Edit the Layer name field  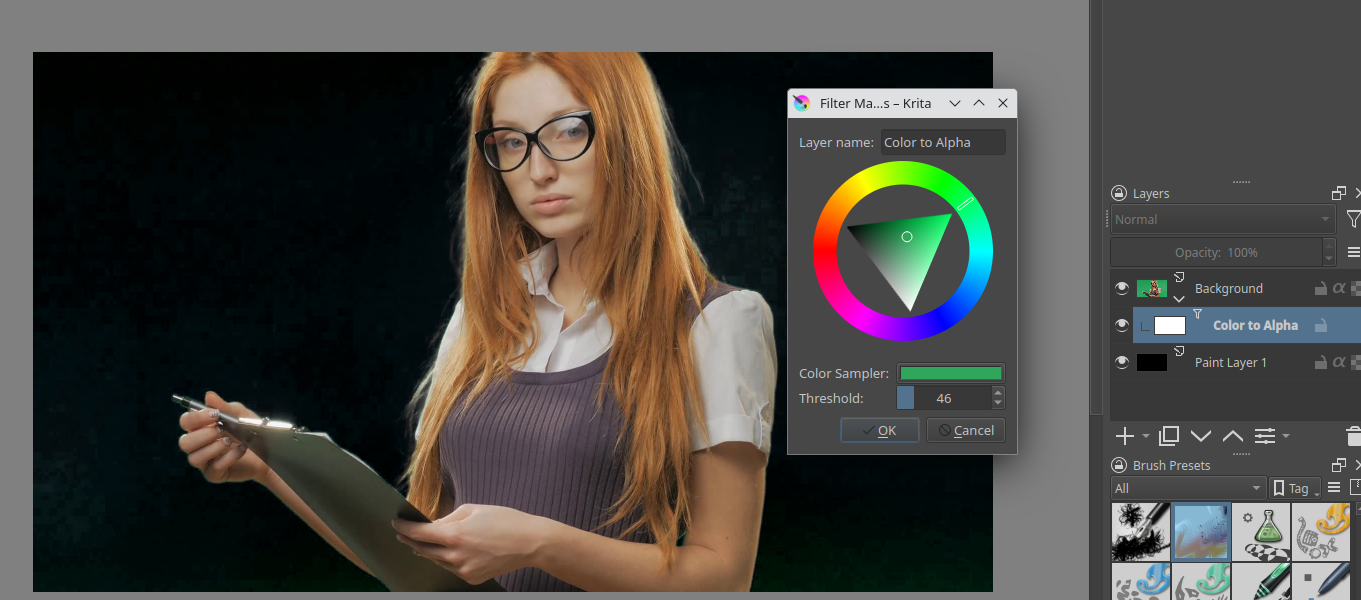pos(943,142)
